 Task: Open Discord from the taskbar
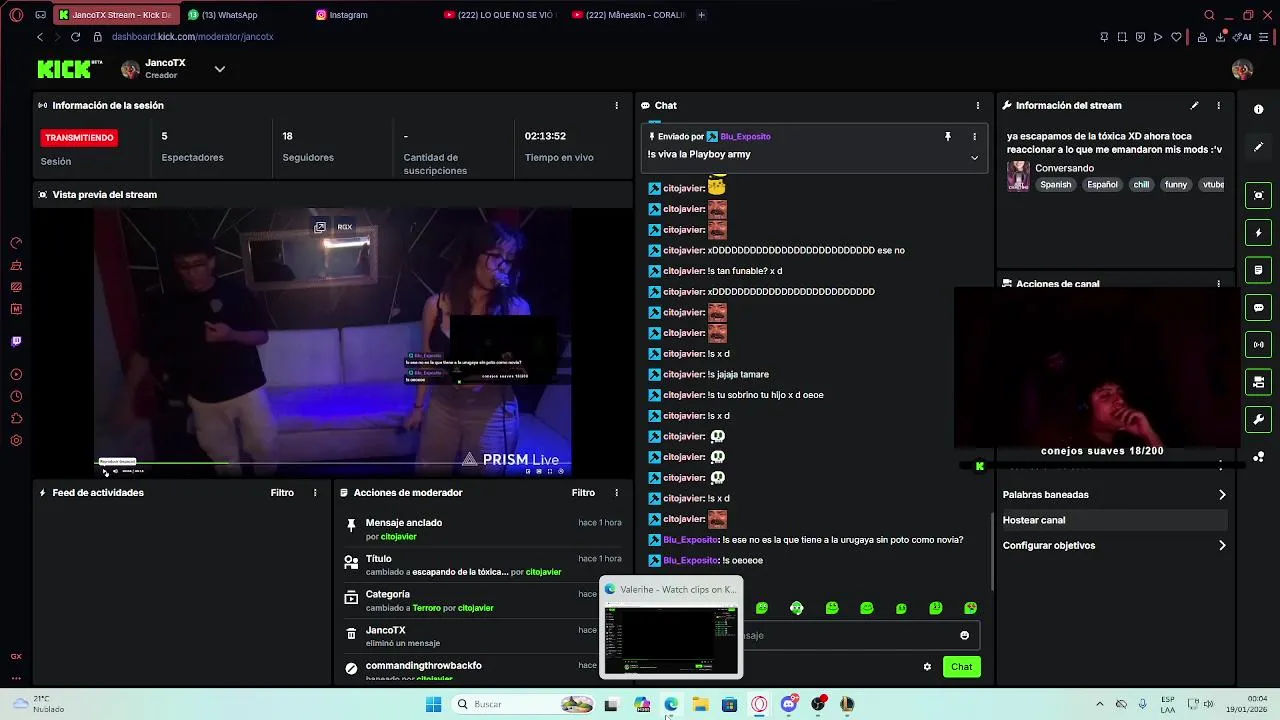(789, 704)
